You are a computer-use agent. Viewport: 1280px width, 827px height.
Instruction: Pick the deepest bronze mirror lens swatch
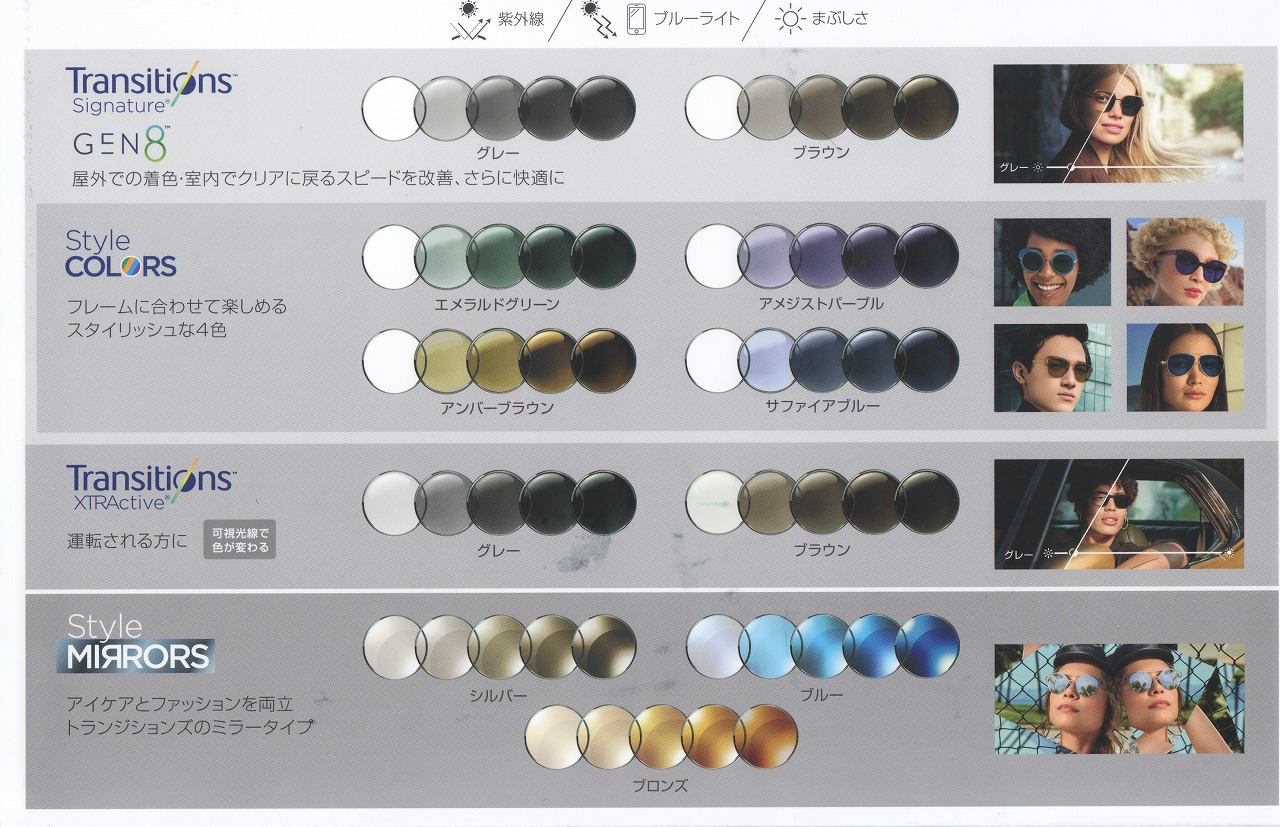(765, 737)
